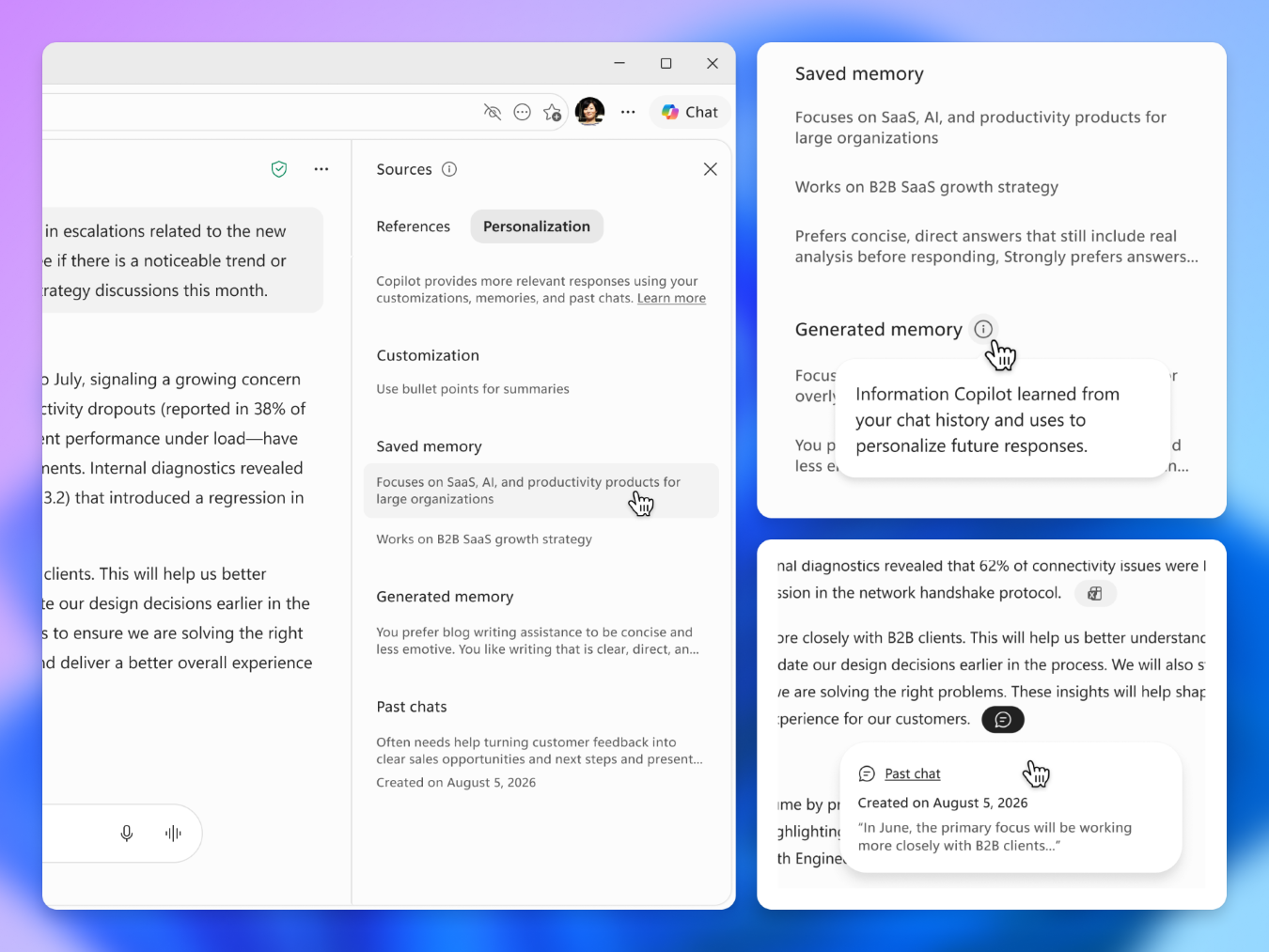Viewport: 1269px width, 952px height.
Task: Open the Past chat link in the popup
Action: click(913, 773)
